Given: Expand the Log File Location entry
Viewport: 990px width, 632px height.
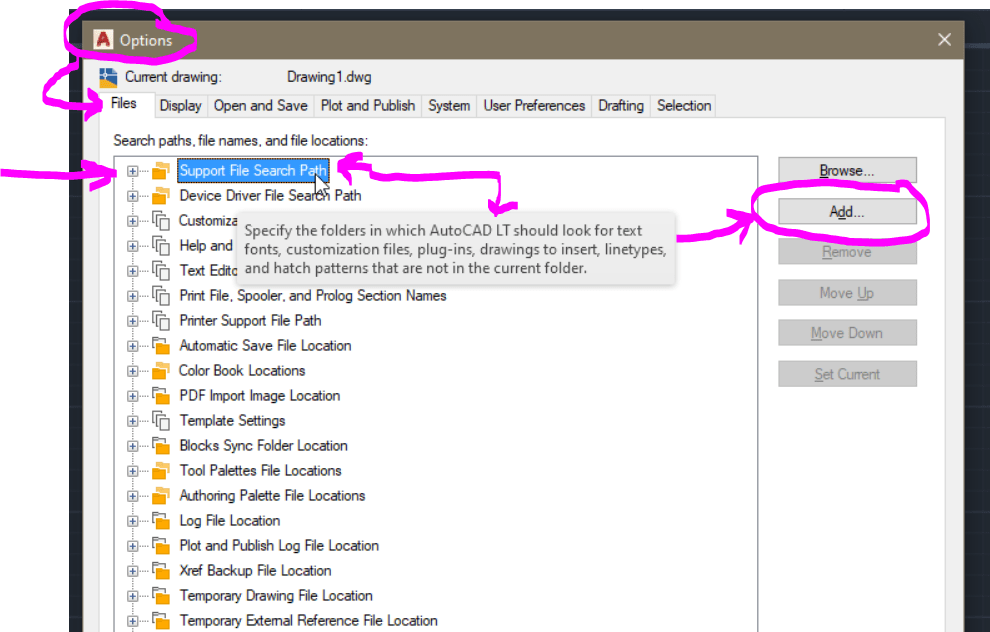Looking at the screenshot, I should coord(133,520).
